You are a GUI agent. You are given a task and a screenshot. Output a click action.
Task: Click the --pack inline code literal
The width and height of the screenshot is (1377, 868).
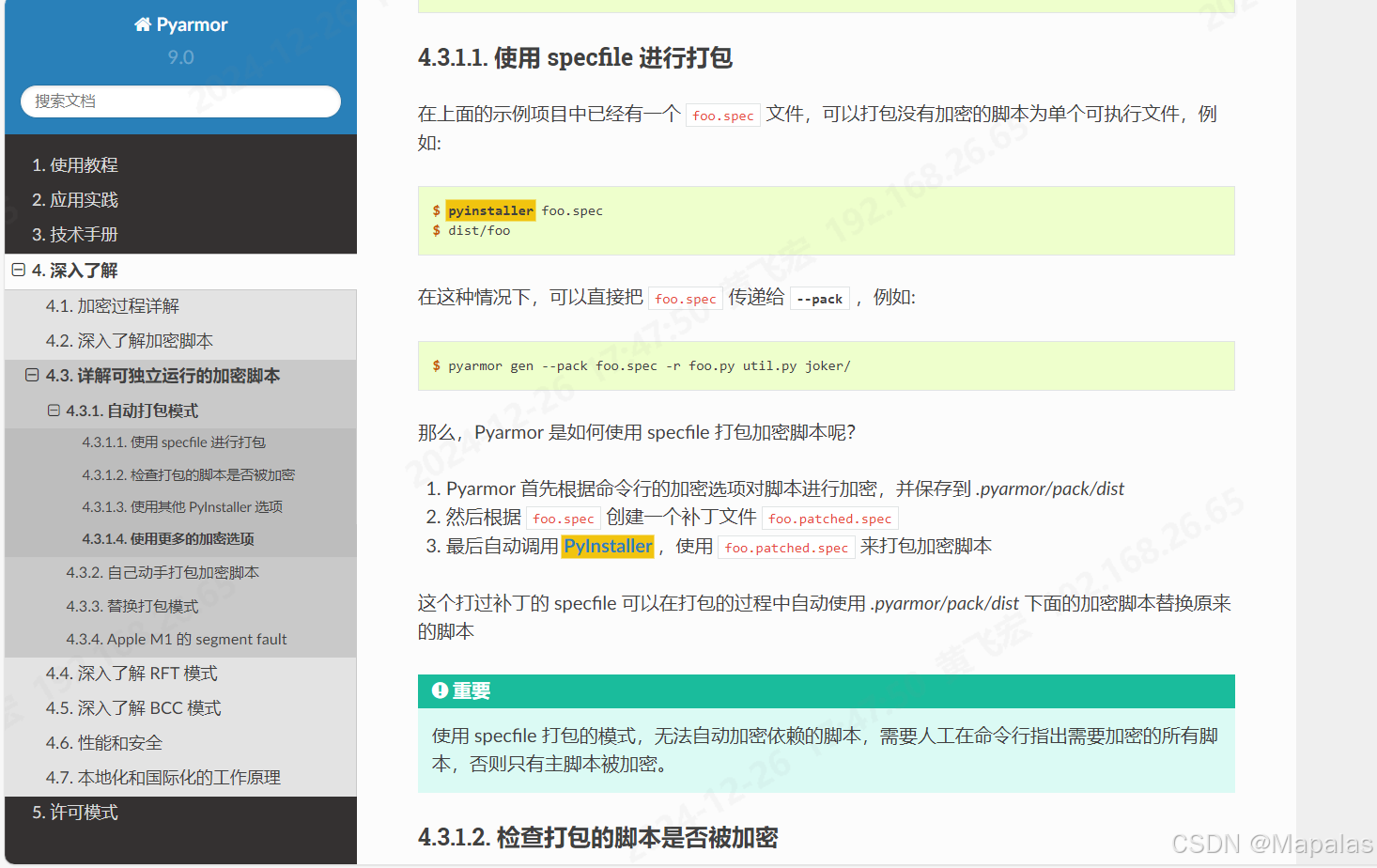[x=820, y=299]
